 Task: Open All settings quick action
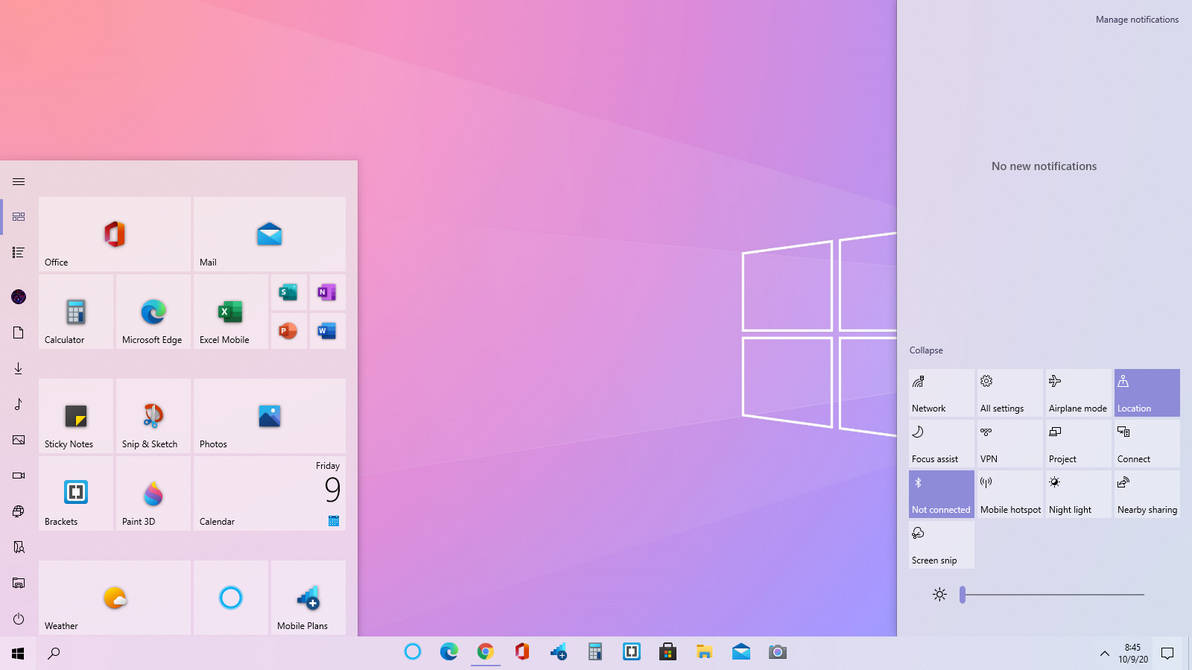click(1010, 393)
